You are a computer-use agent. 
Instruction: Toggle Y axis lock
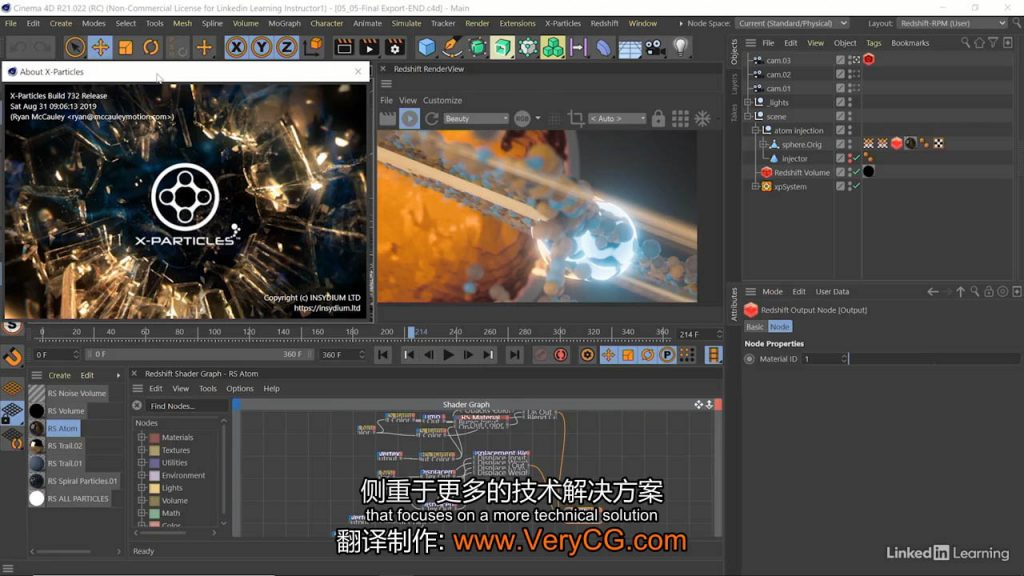[x=261, y=47]
